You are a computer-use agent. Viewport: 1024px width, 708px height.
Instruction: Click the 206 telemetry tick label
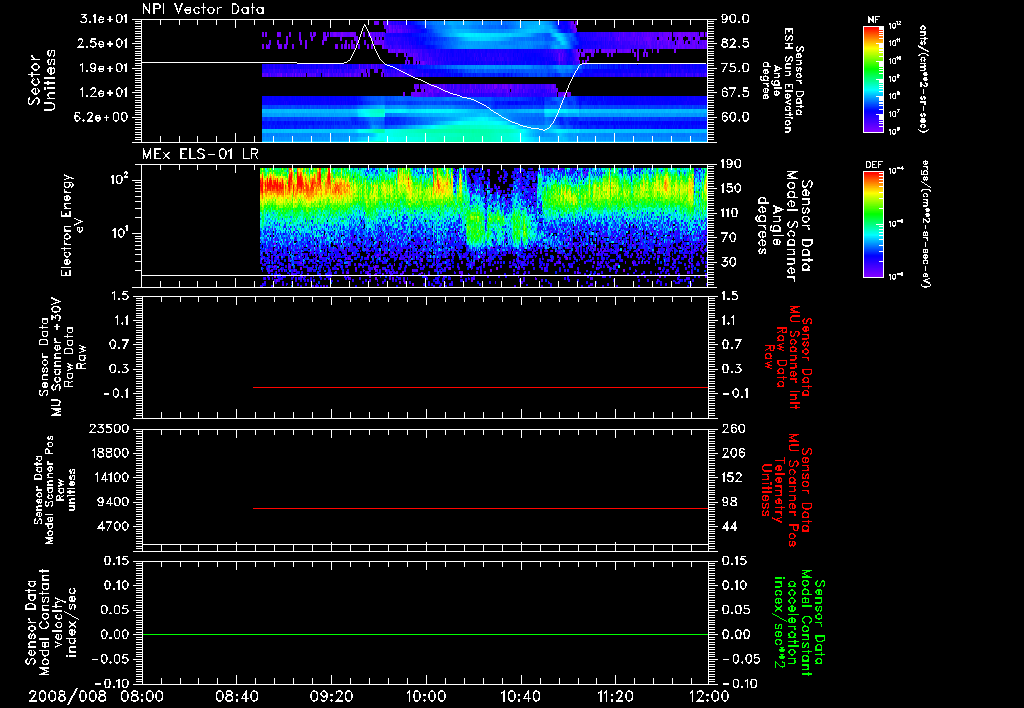(x=731, y=453)
